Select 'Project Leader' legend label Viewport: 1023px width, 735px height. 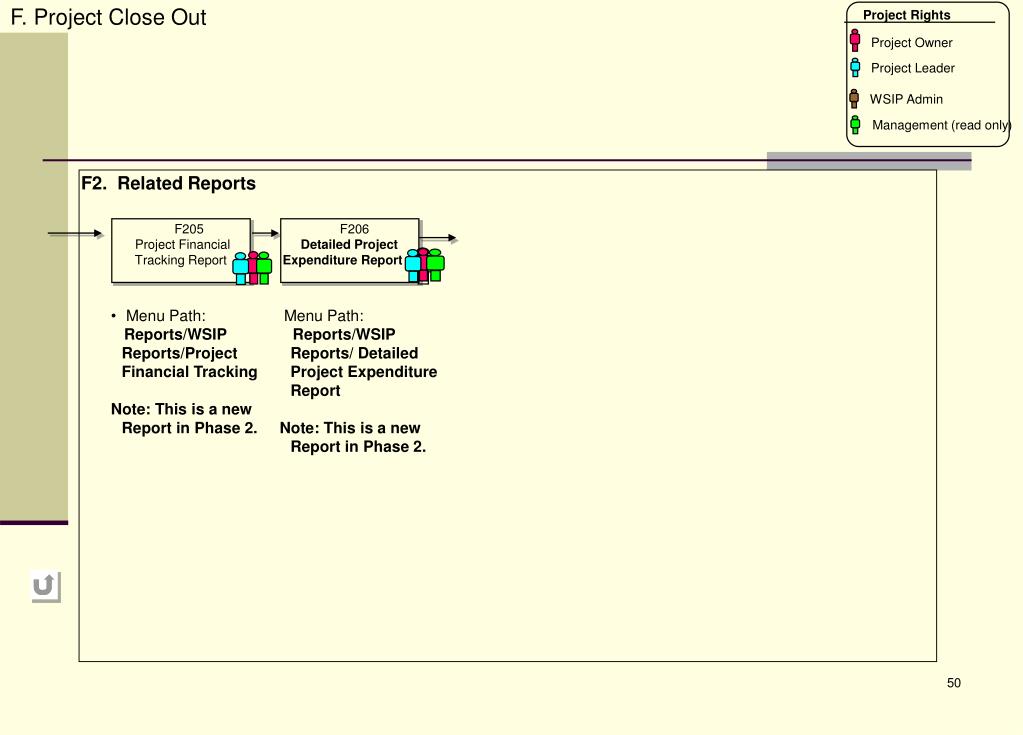click(912, 68)
